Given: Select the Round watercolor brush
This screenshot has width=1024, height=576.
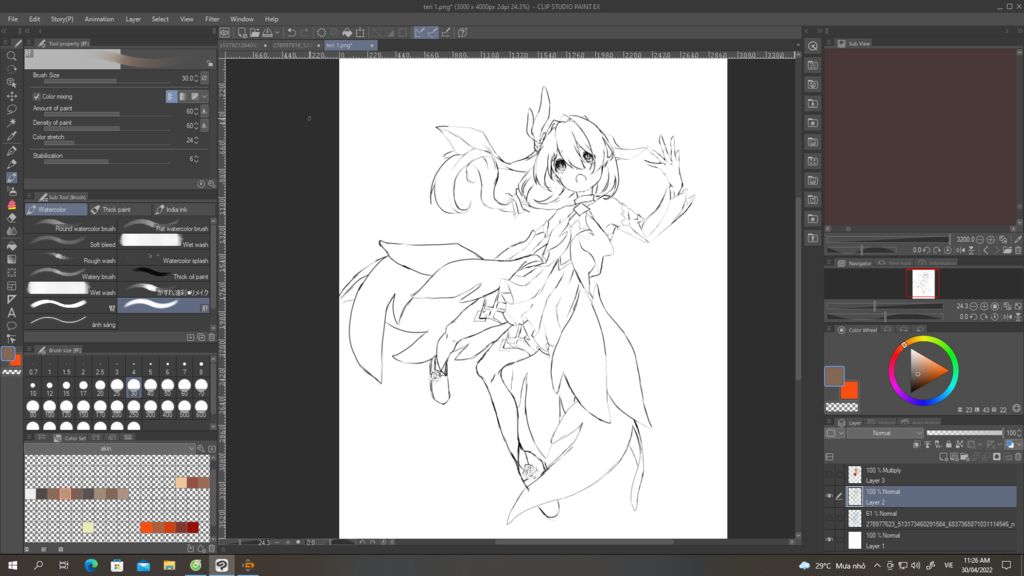Looking at the screenshot, I should pos(71,227).
